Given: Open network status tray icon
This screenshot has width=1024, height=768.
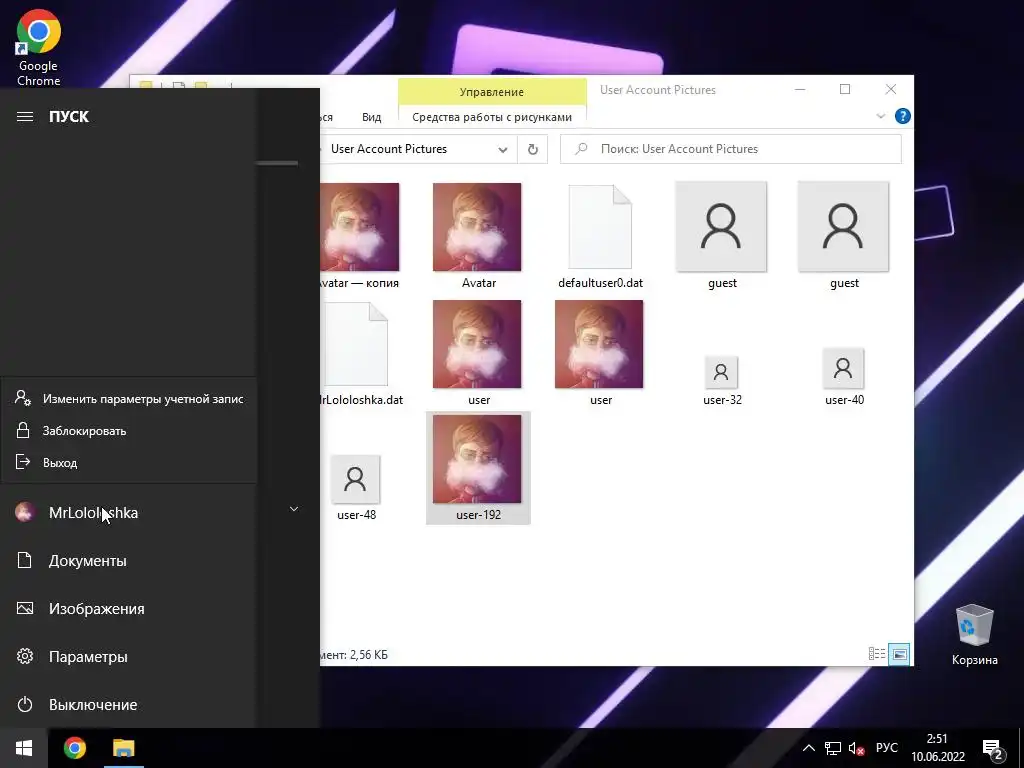Looking at the screenshot, I should 833,748.
